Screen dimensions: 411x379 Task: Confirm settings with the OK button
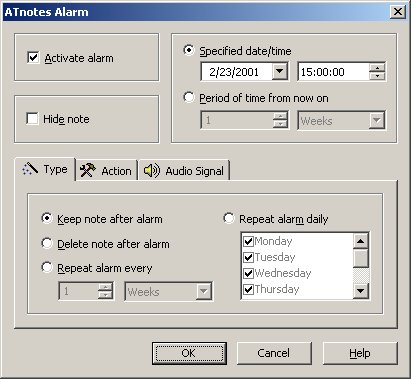[189, 353]
